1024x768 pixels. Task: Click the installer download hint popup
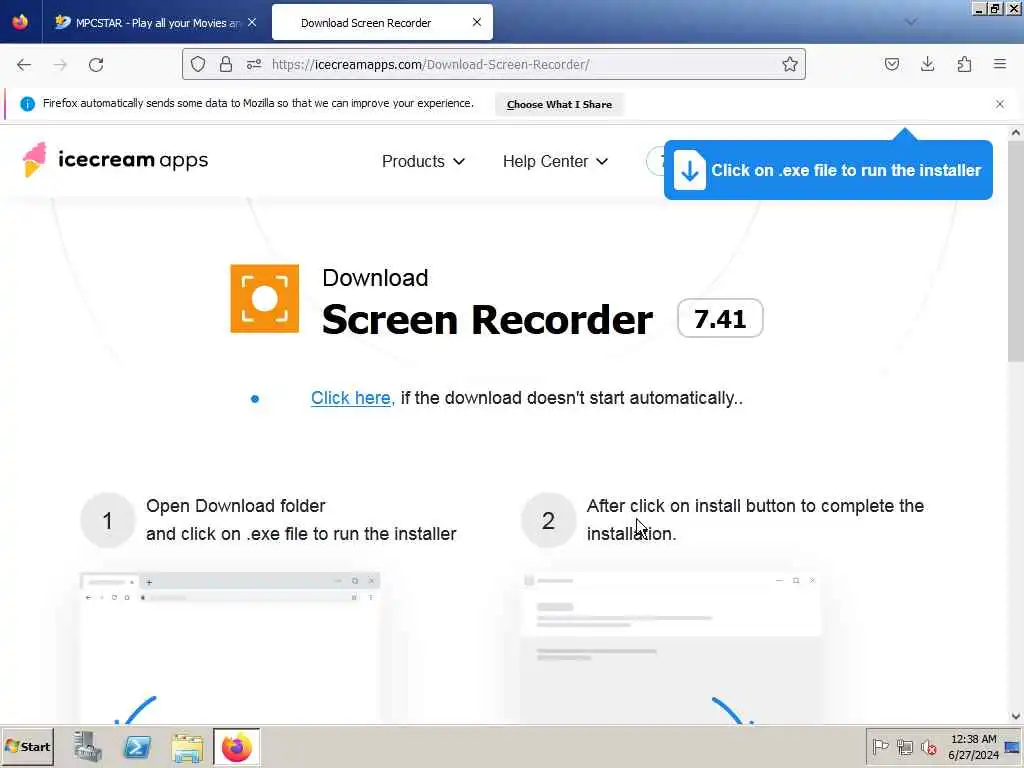point(828,170)
